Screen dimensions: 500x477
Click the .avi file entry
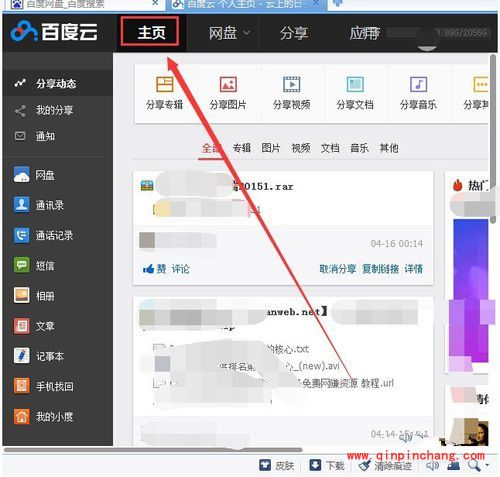coord(313,366)
